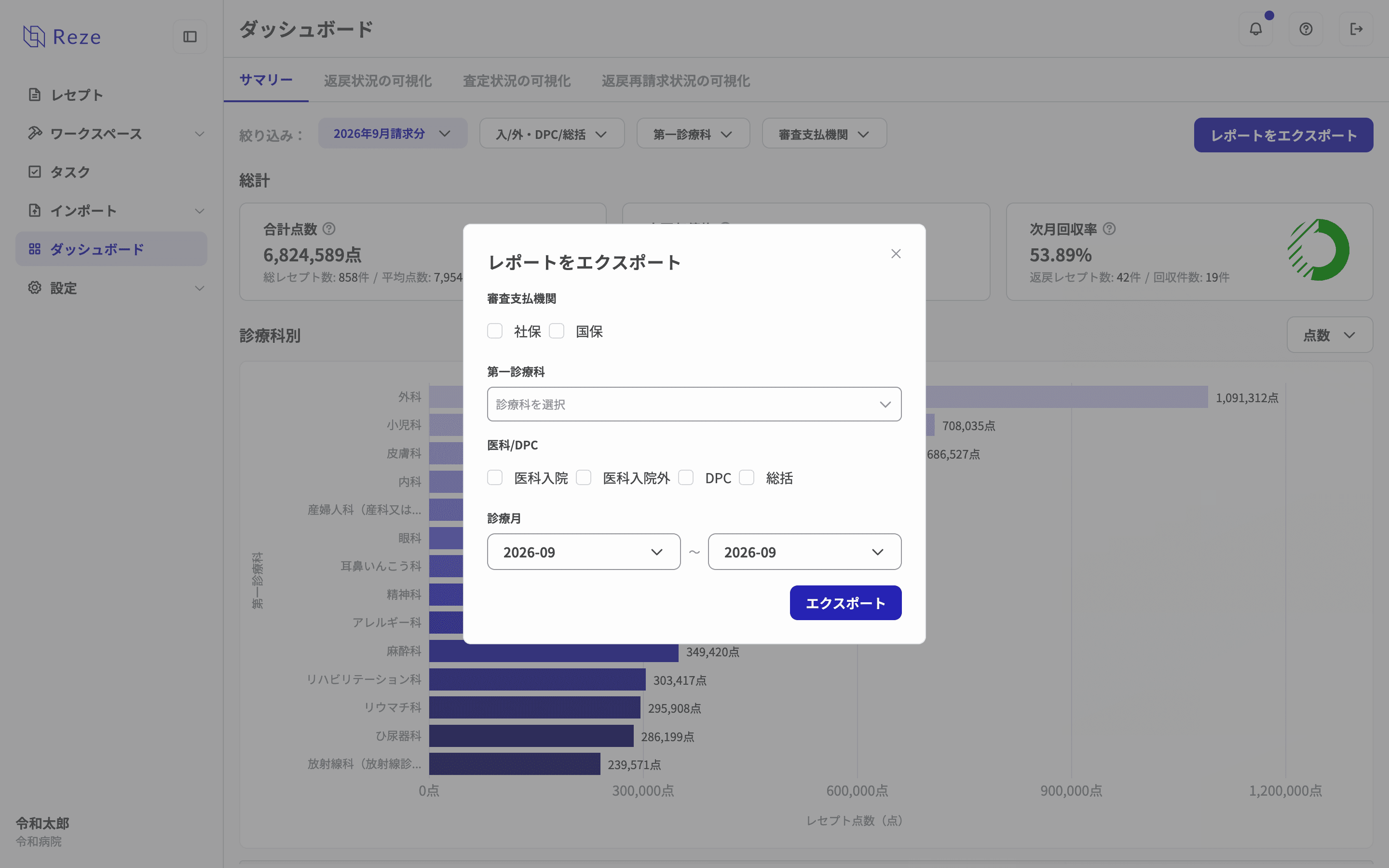1389x868 pixels.
Task: Click the インポート file icon
Action: coord(34,210)
